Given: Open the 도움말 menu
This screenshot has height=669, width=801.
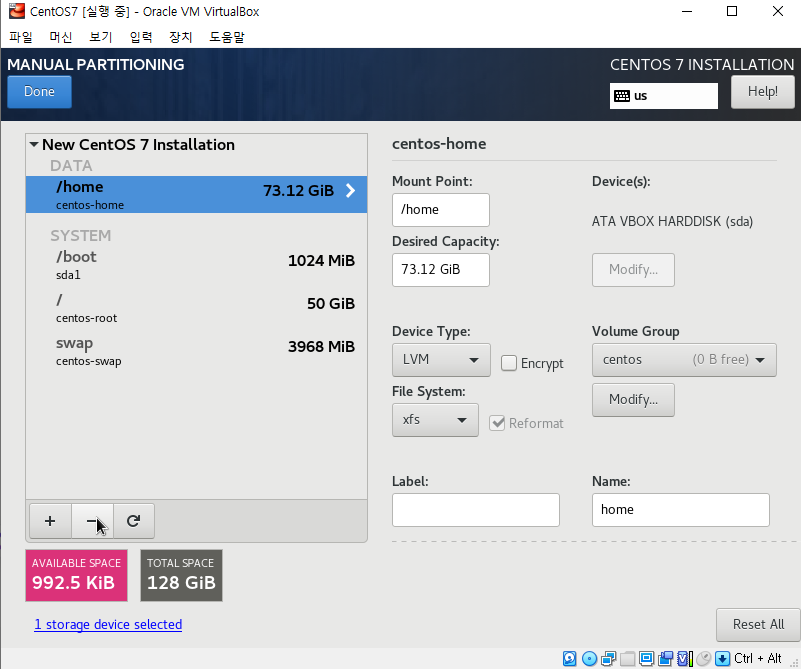Looking at the screenshot, I should click(227, 37).
